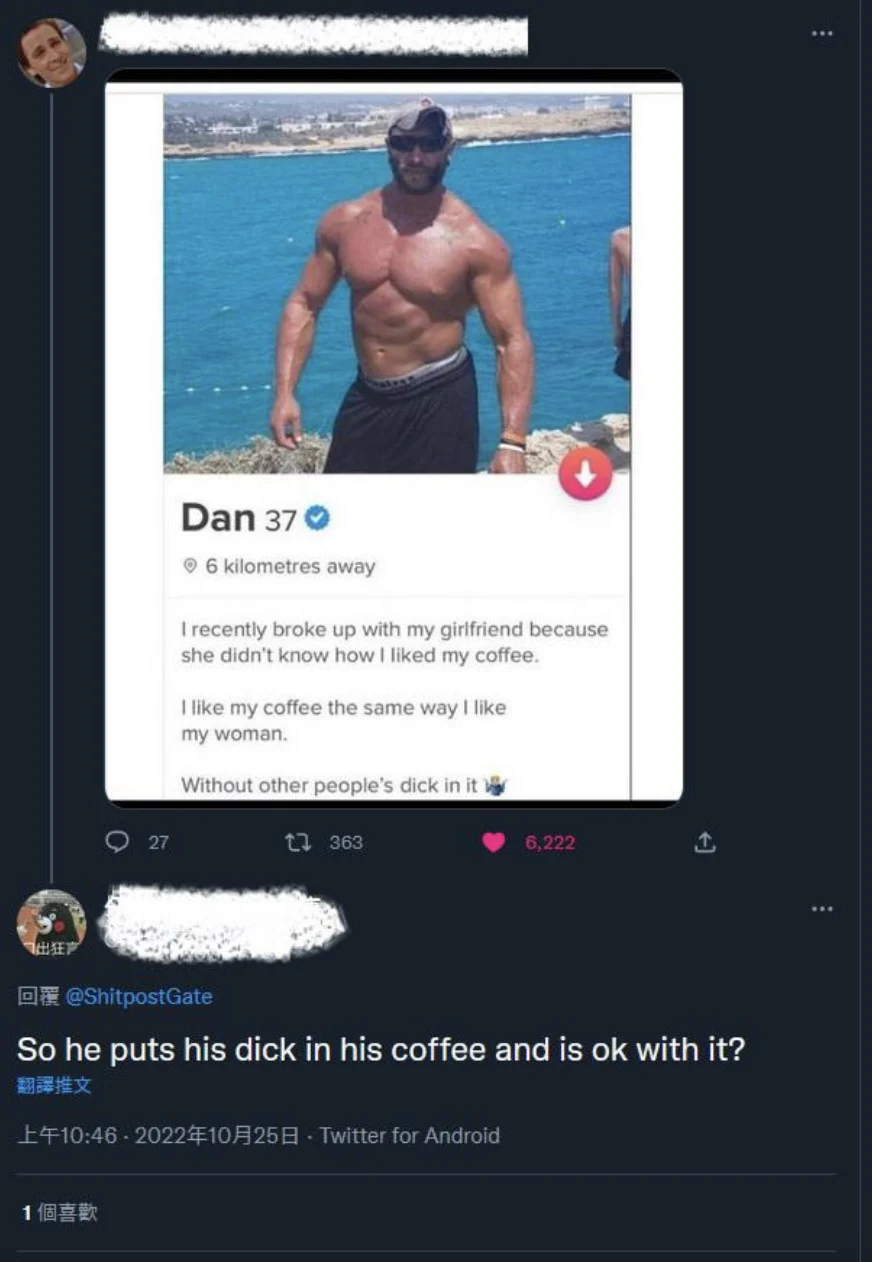This screenshot has width=872, height=1262.
Task: Click the Twitter for Android source link
Action: [409, 1135]
